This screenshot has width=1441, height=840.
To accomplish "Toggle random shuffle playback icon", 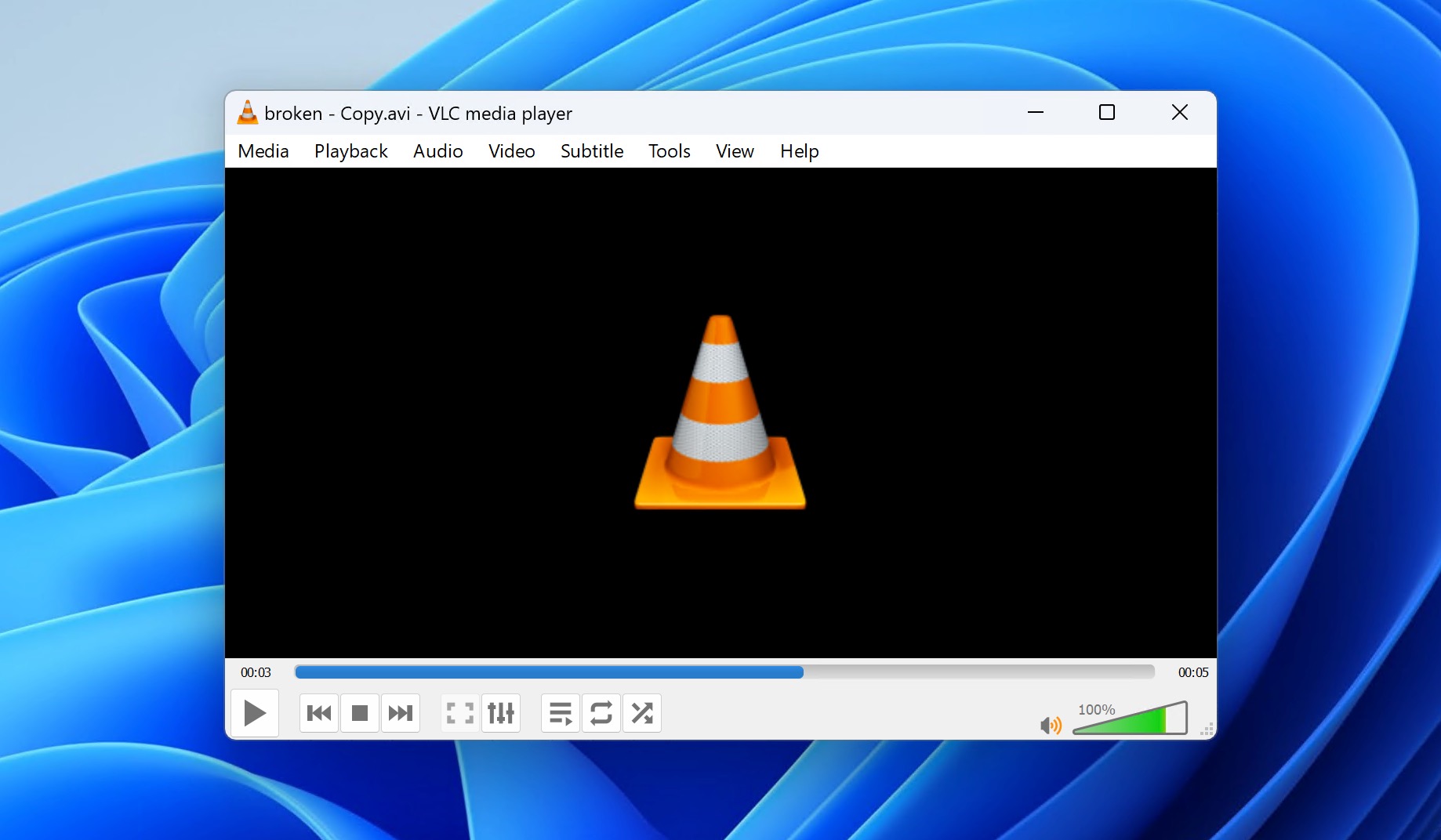I will 642,713.
